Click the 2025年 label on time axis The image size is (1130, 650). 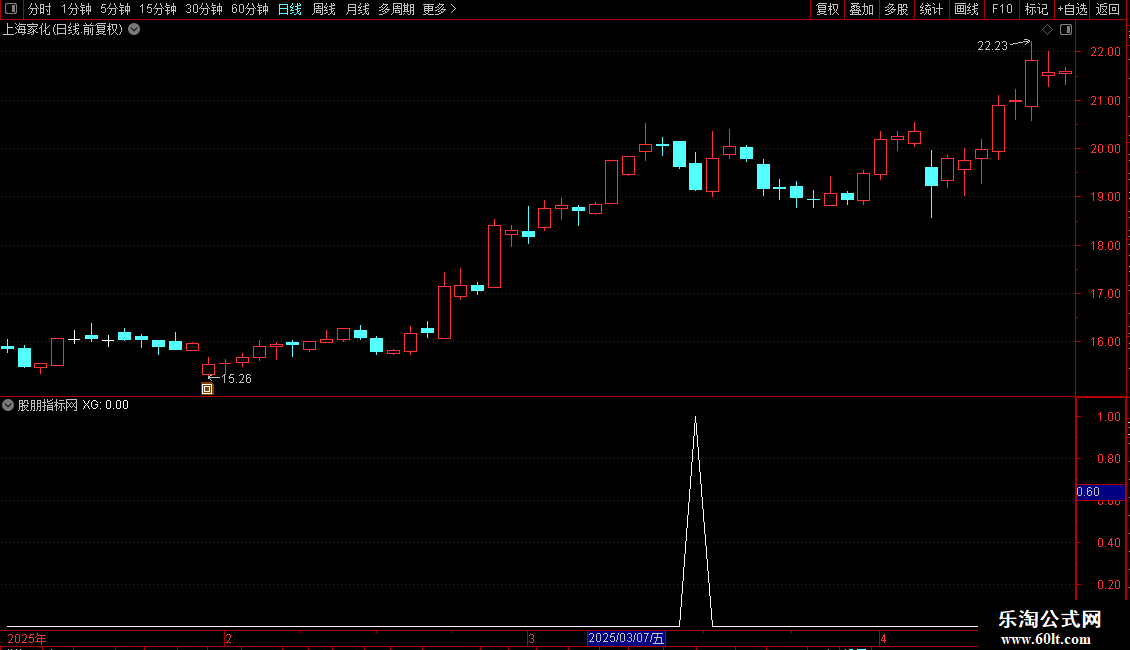point(27,639)
